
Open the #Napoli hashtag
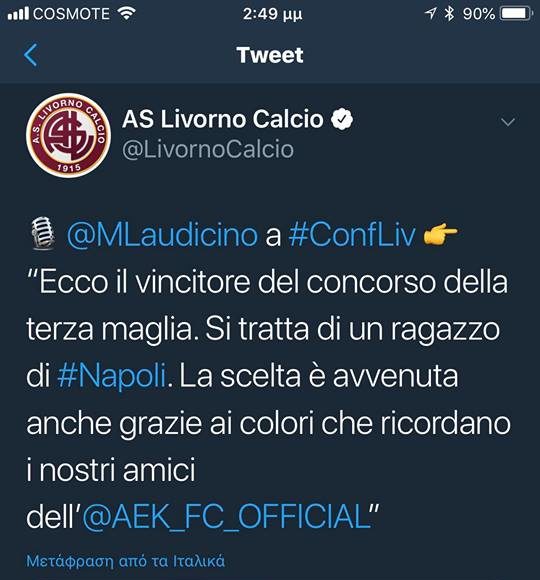(112, 376)
